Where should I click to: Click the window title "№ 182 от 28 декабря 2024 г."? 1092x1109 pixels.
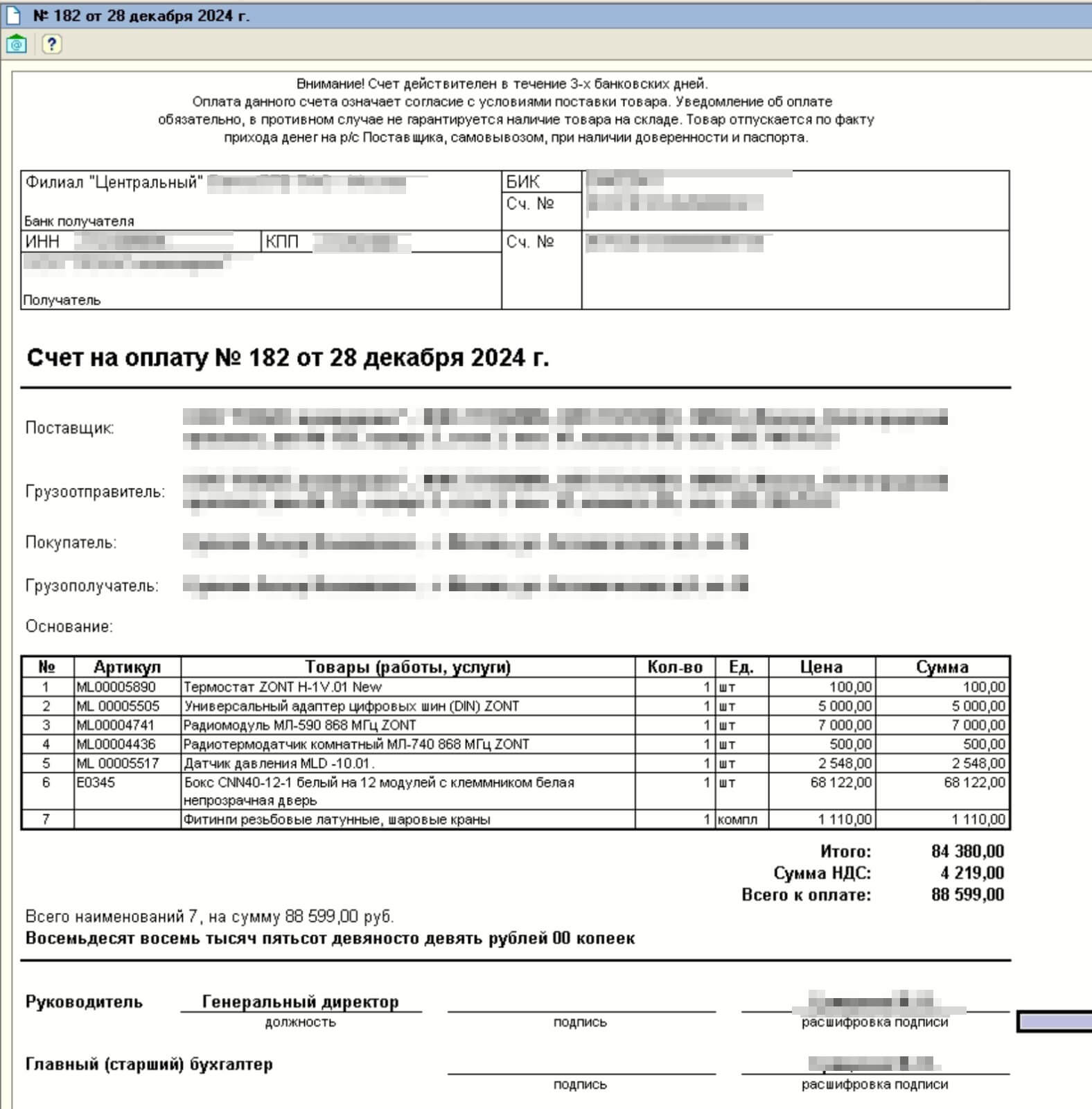click(x=141, y=15)
